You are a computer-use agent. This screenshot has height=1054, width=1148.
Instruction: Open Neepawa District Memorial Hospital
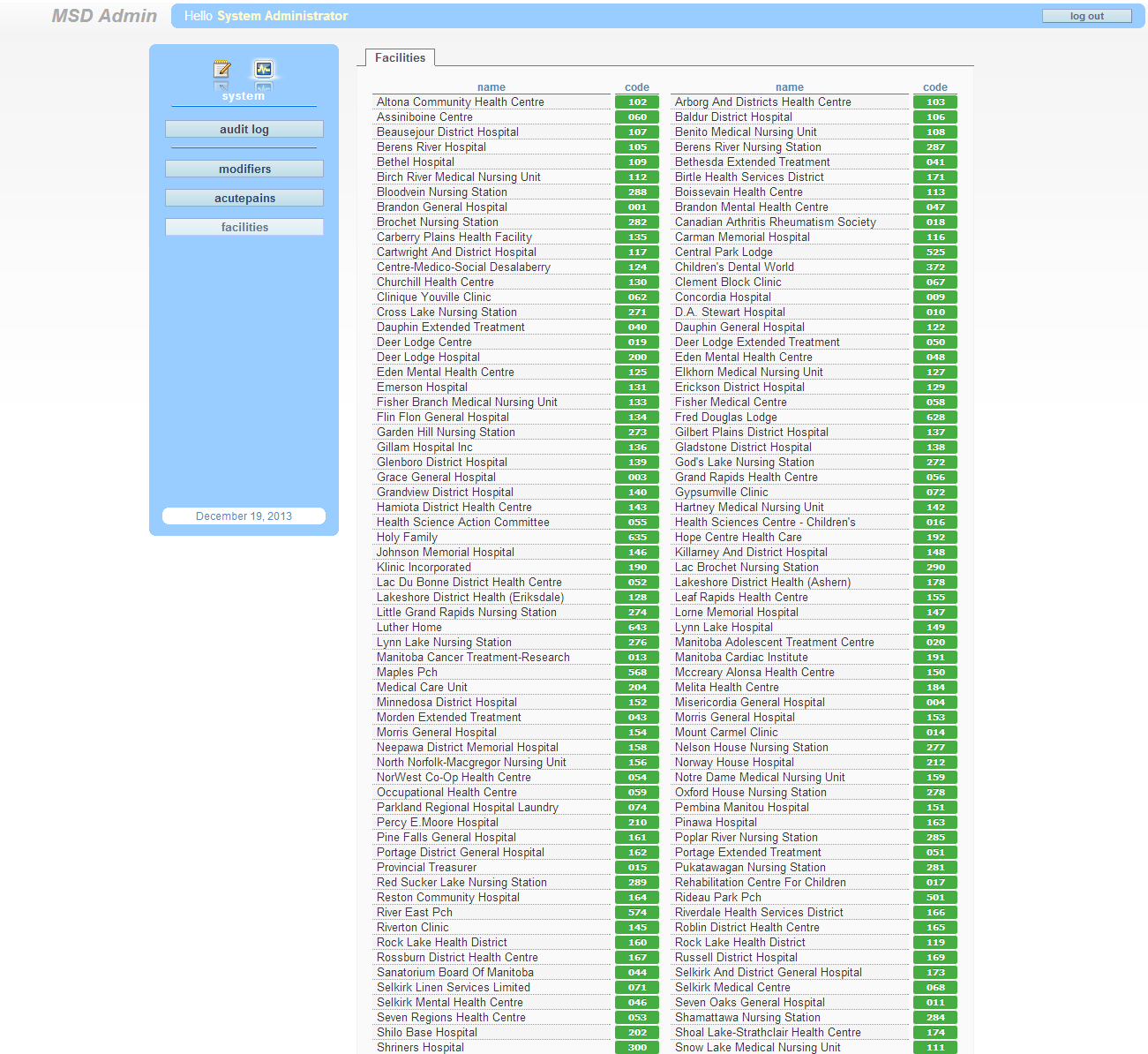468,747
